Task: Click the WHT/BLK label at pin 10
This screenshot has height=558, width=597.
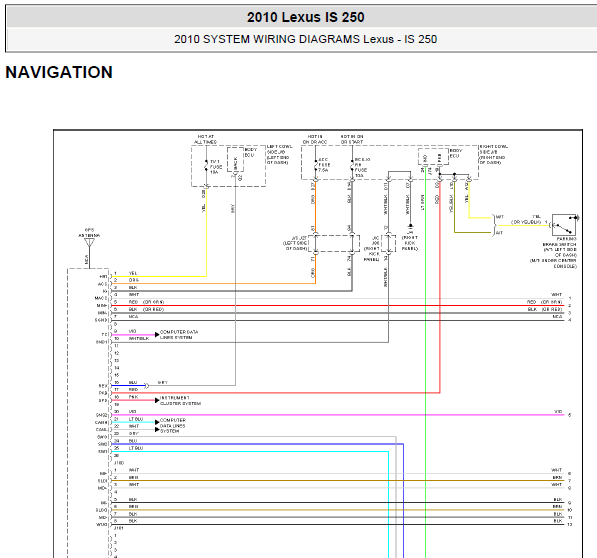Action: pyautogui.click(x=139, y=338)
